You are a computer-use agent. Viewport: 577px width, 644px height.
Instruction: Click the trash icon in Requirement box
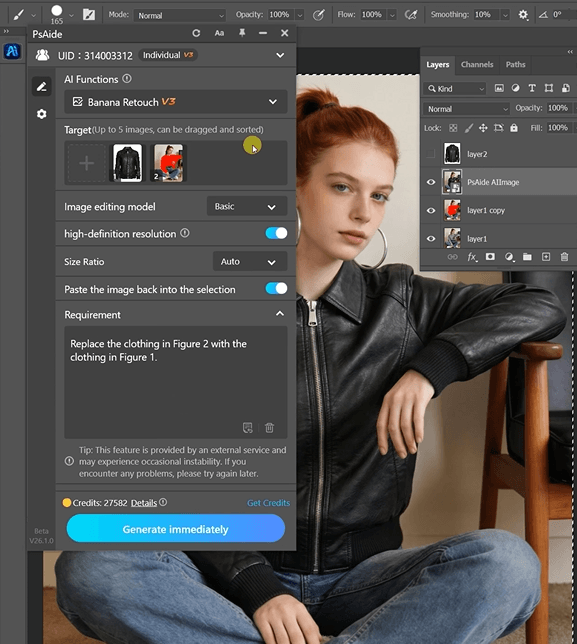(x=269, y=428)
